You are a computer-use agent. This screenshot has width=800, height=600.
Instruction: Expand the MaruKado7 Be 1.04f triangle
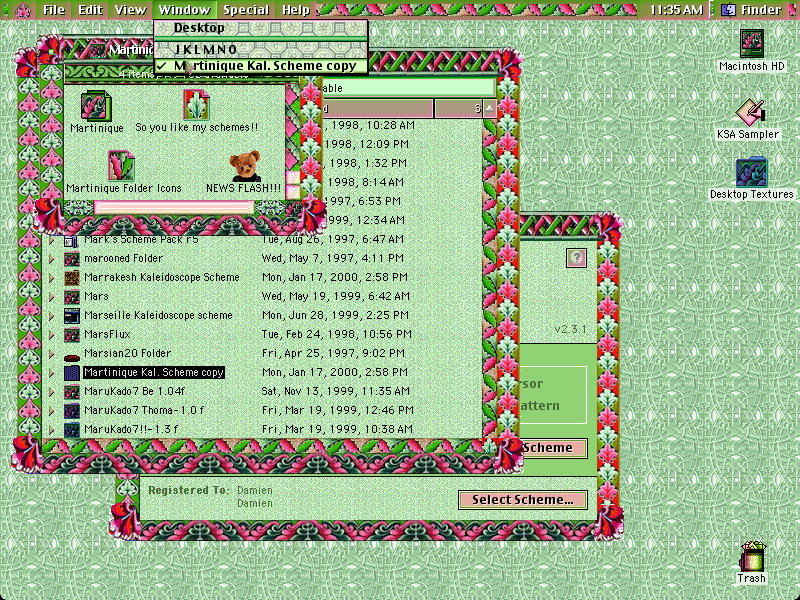click(52, 392)
